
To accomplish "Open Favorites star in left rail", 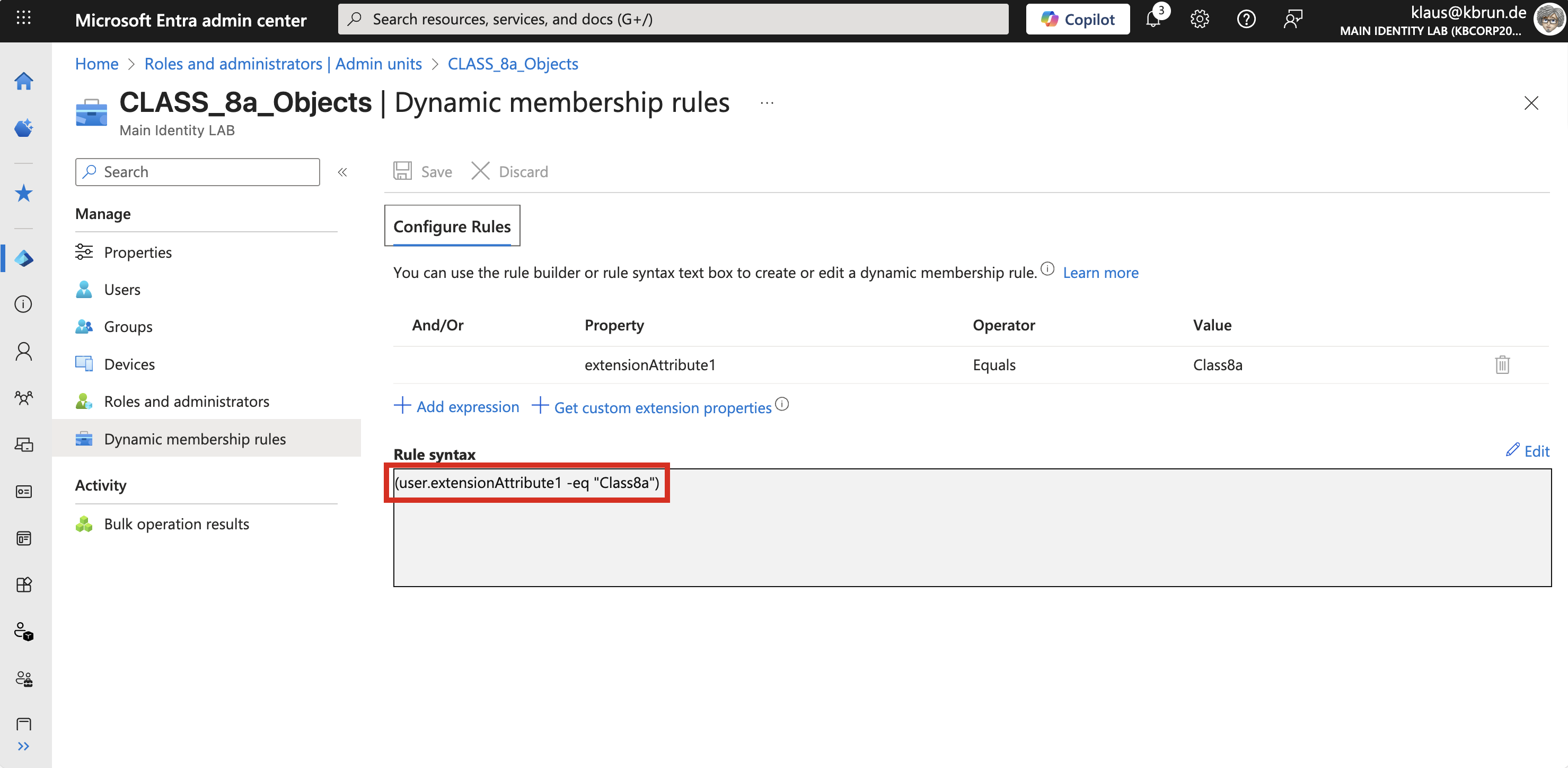I will [24, 194].
